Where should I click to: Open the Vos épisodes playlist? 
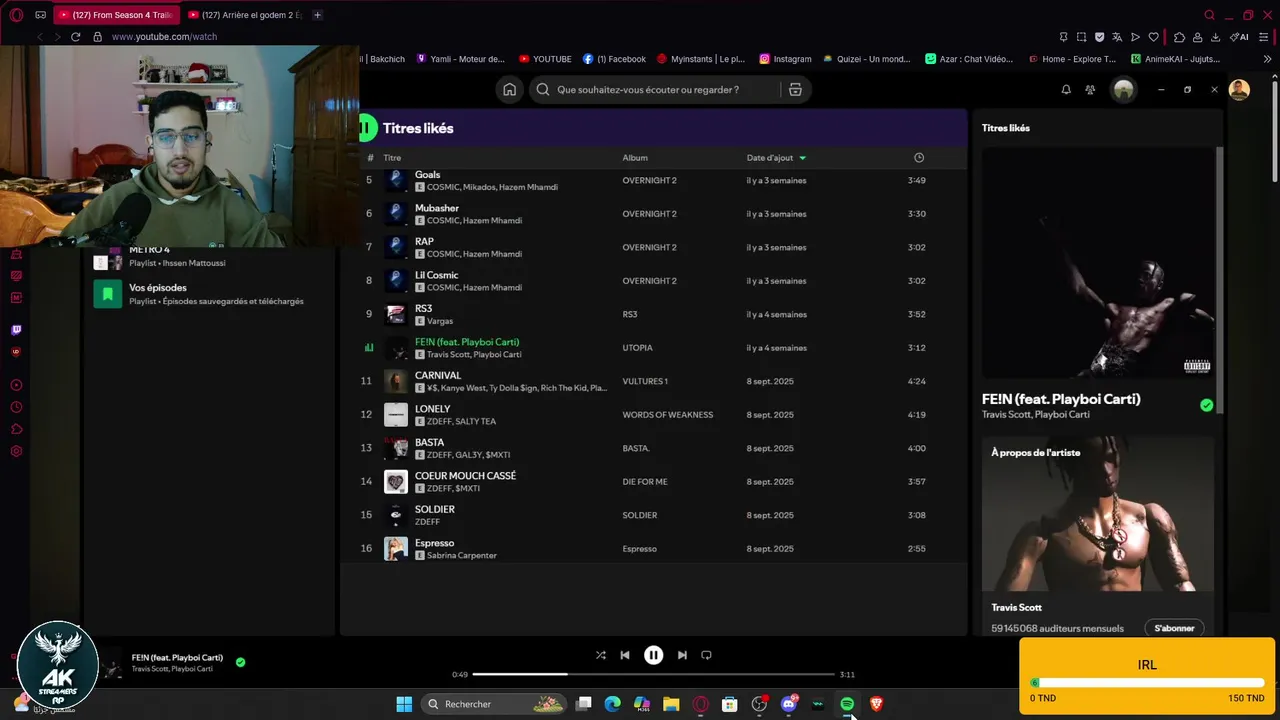208,294
